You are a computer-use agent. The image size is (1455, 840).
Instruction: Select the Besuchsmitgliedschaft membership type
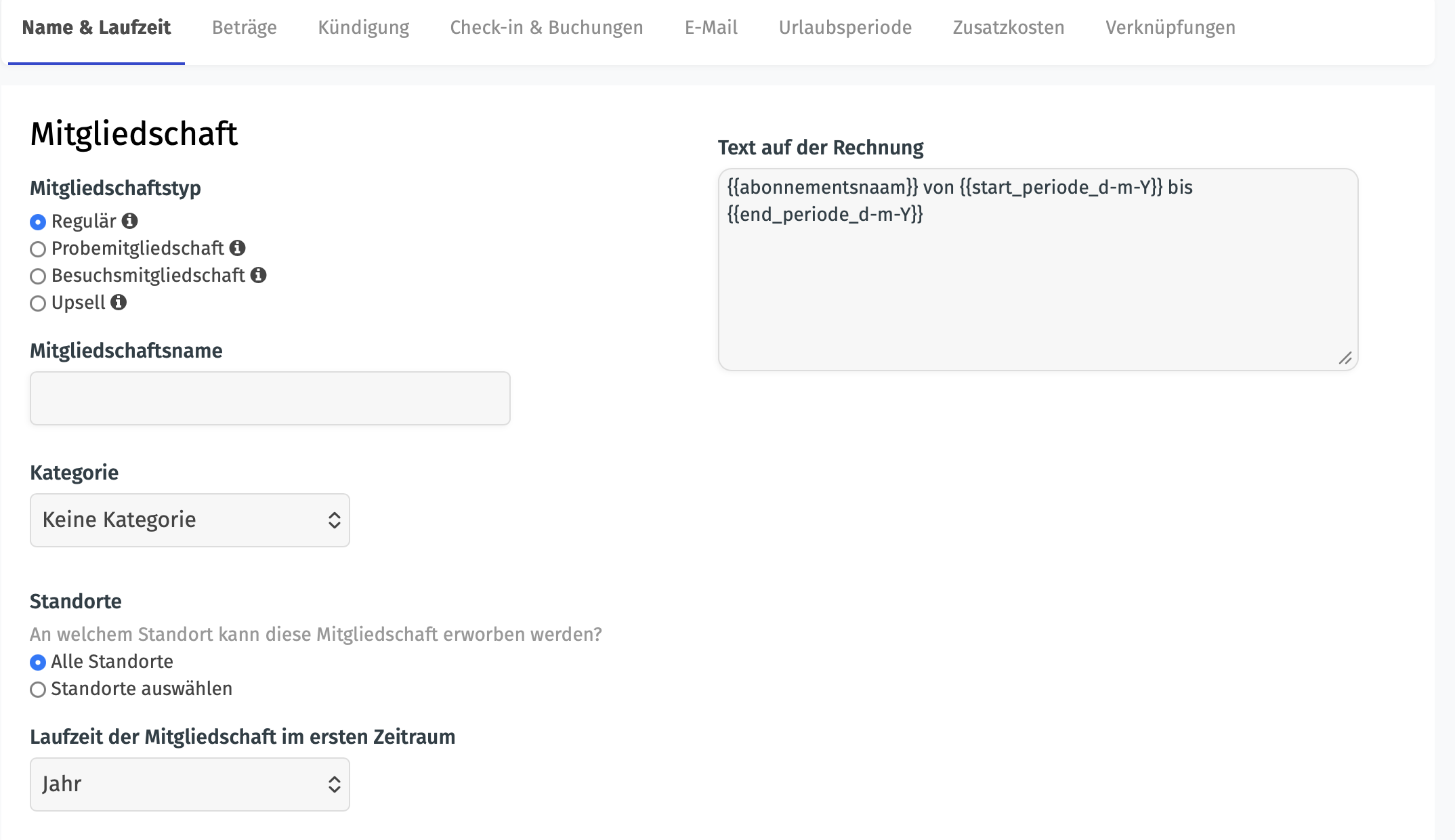[38, 276]
